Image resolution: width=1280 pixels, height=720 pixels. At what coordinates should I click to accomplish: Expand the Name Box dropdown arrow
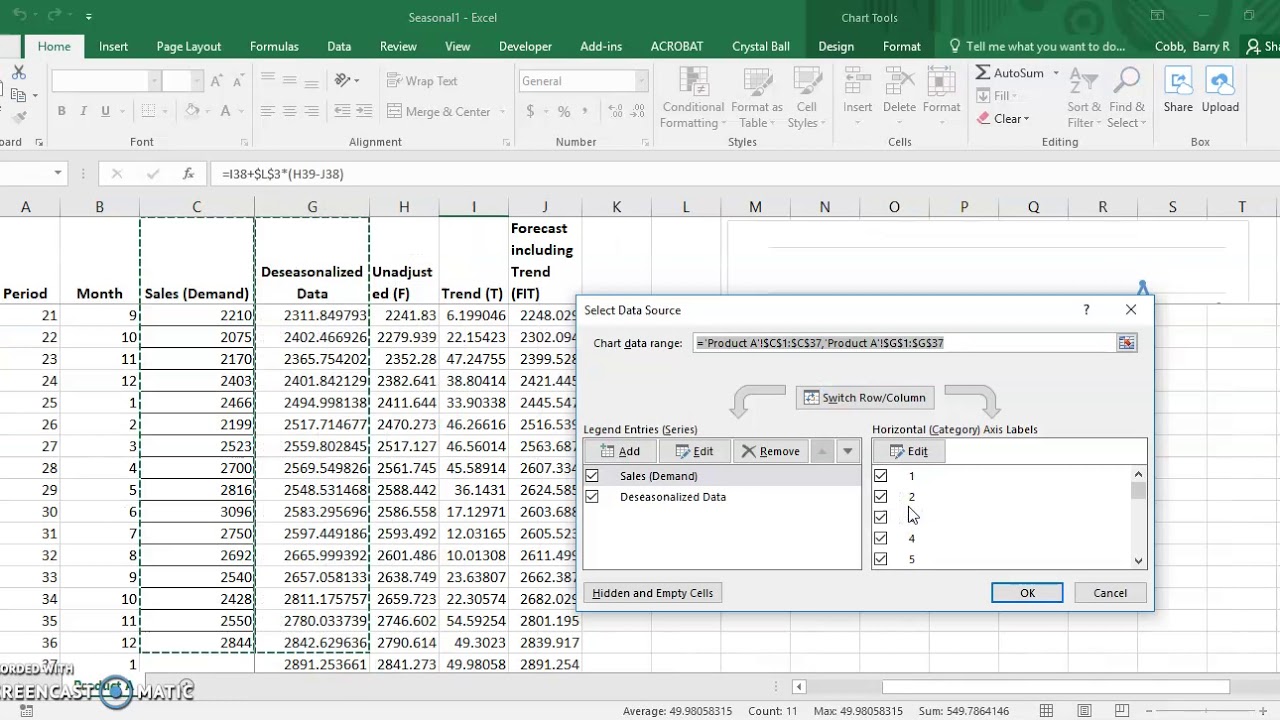(x=57, y=174)
